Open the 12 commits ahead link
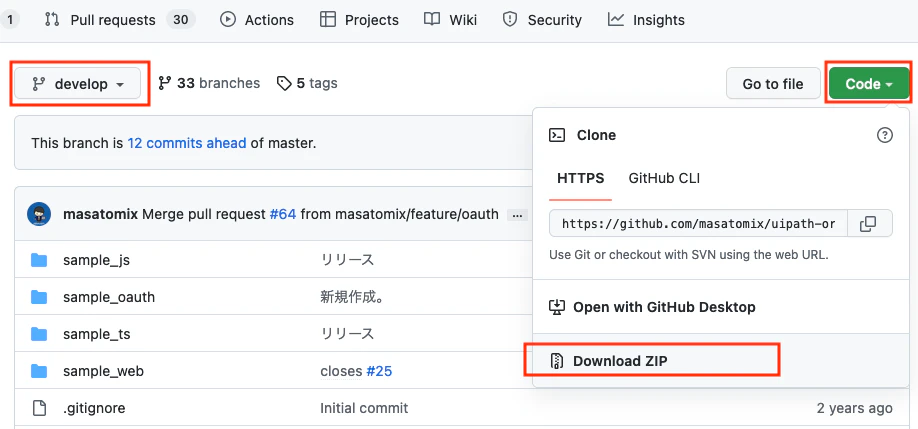 point(187,143)
